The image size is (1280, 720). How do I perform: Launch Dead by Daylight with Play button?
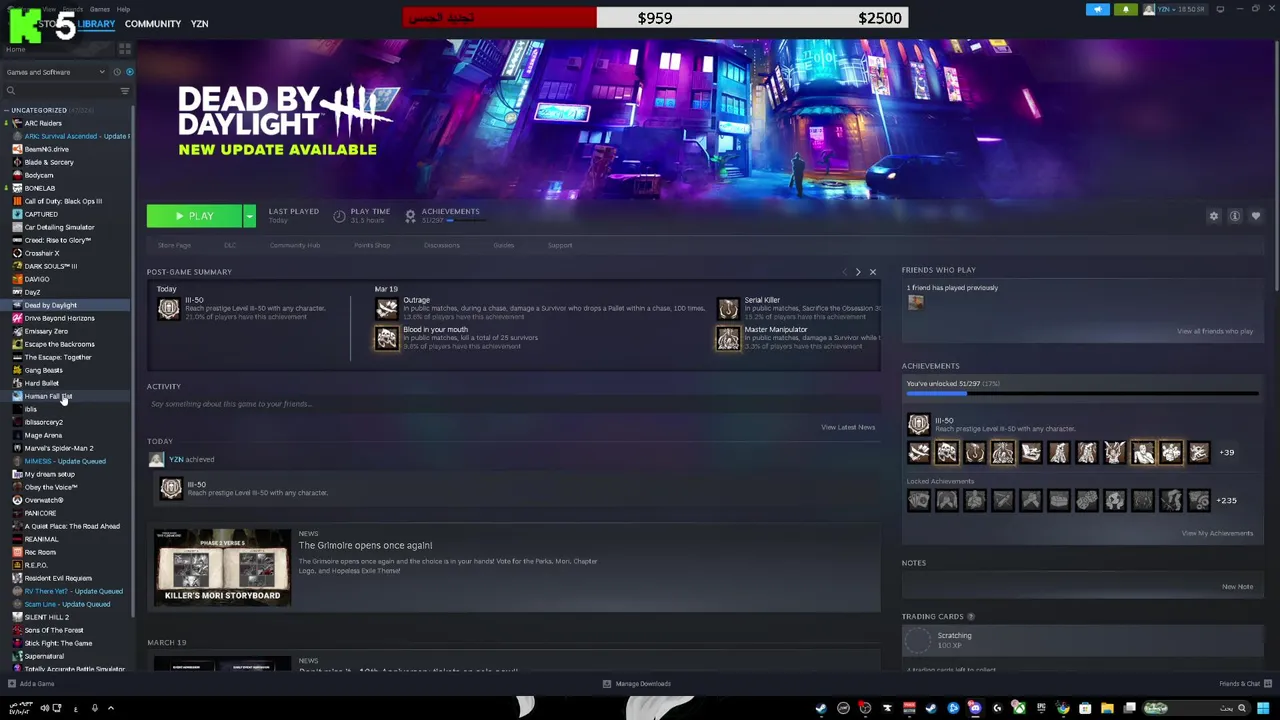(x=194, y=216)
